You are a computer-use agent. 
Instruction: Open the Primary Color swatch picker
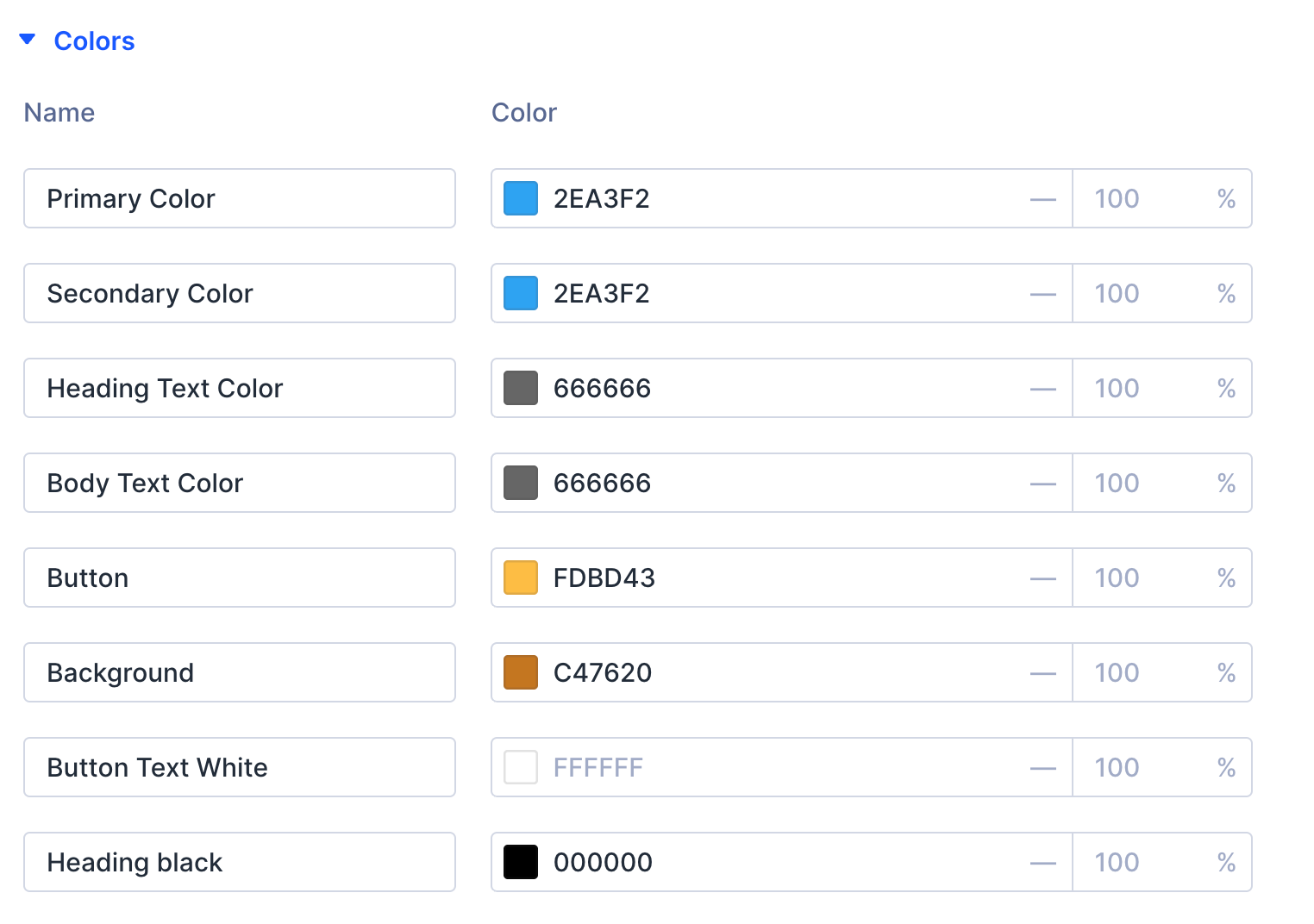coord(521,198)
